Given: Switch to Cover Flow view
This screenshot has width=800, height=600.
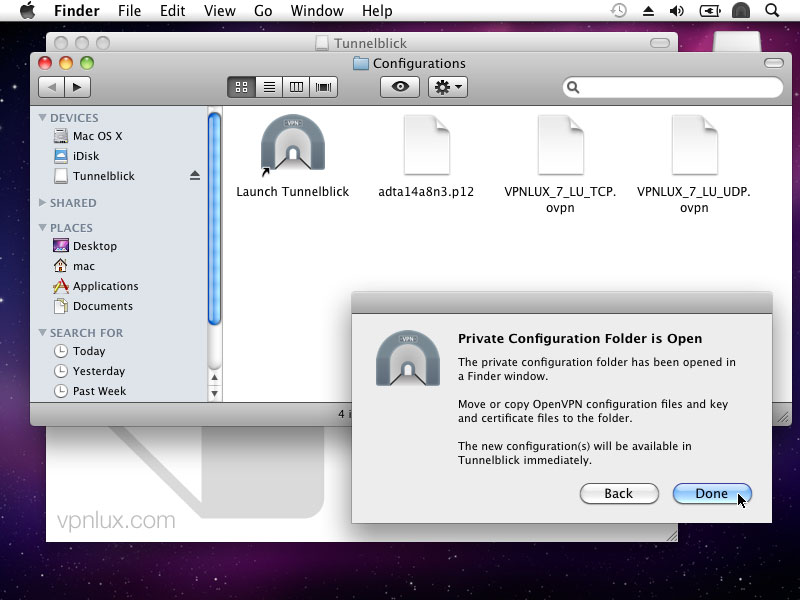Looking at the screenshot, I should click(x=323, y=87).
